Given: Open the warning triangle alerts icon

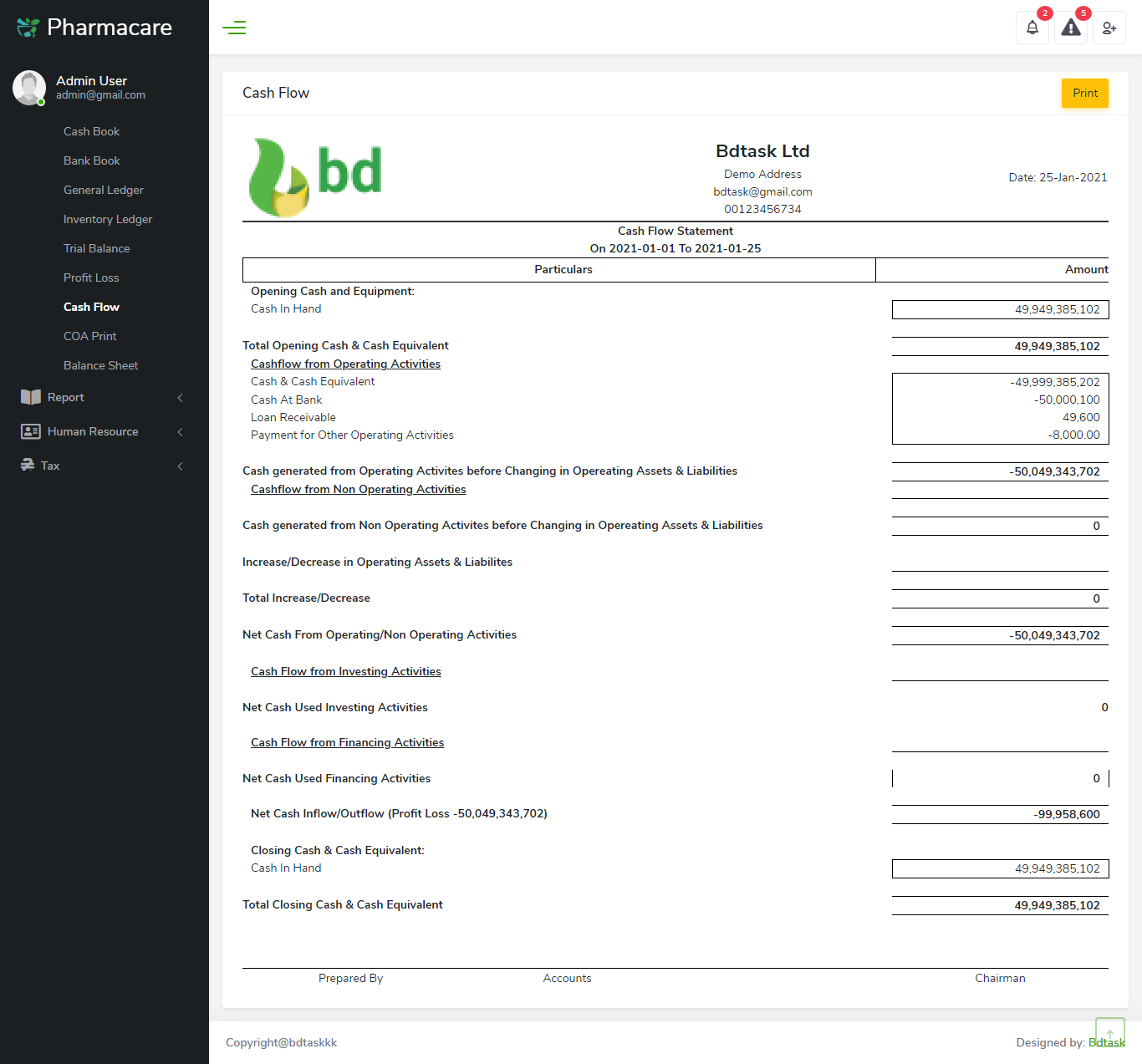Looking at the screenshot, I should (1071, 28).
